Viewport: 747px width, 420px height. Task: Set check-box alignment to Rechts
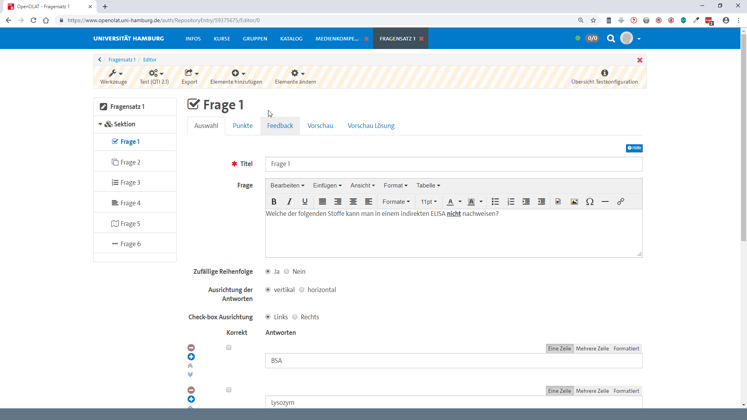[x=295, y=317]
